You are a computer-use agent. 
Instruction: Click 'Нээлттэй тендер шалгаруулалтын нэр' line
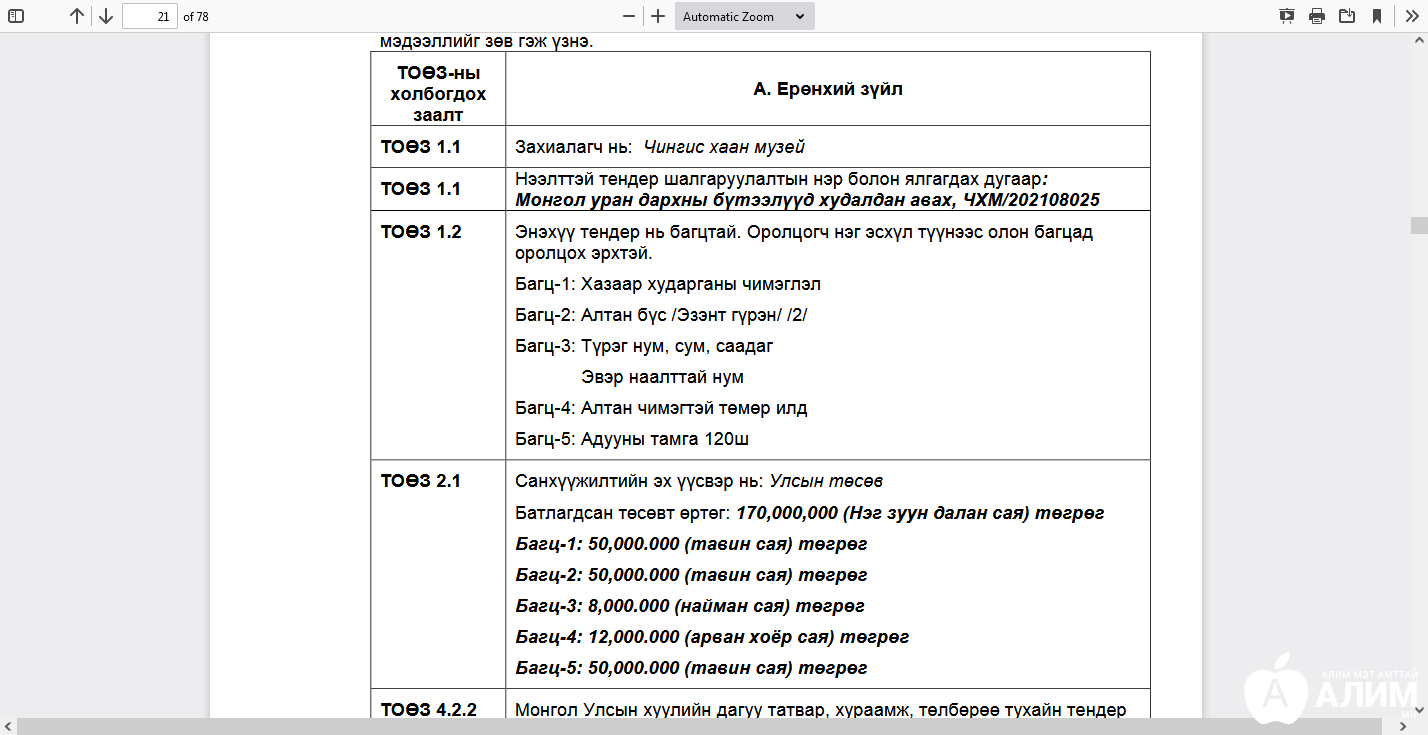coord(782,180)
